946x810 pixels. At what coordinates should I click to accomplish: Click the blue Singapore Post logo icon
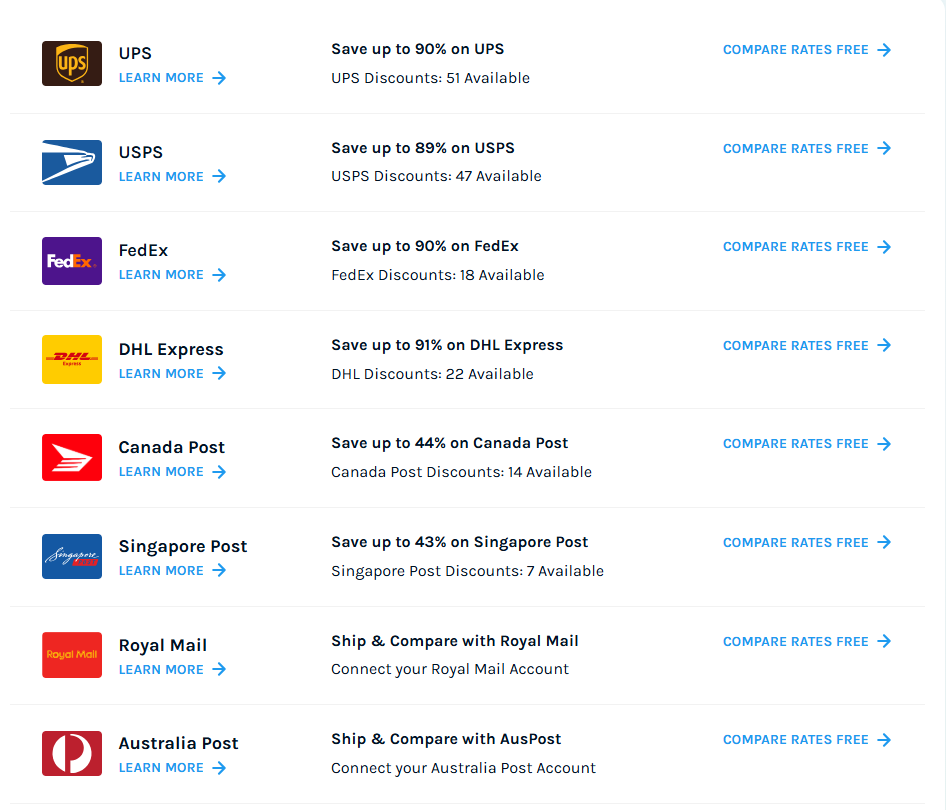click(72, 557)
